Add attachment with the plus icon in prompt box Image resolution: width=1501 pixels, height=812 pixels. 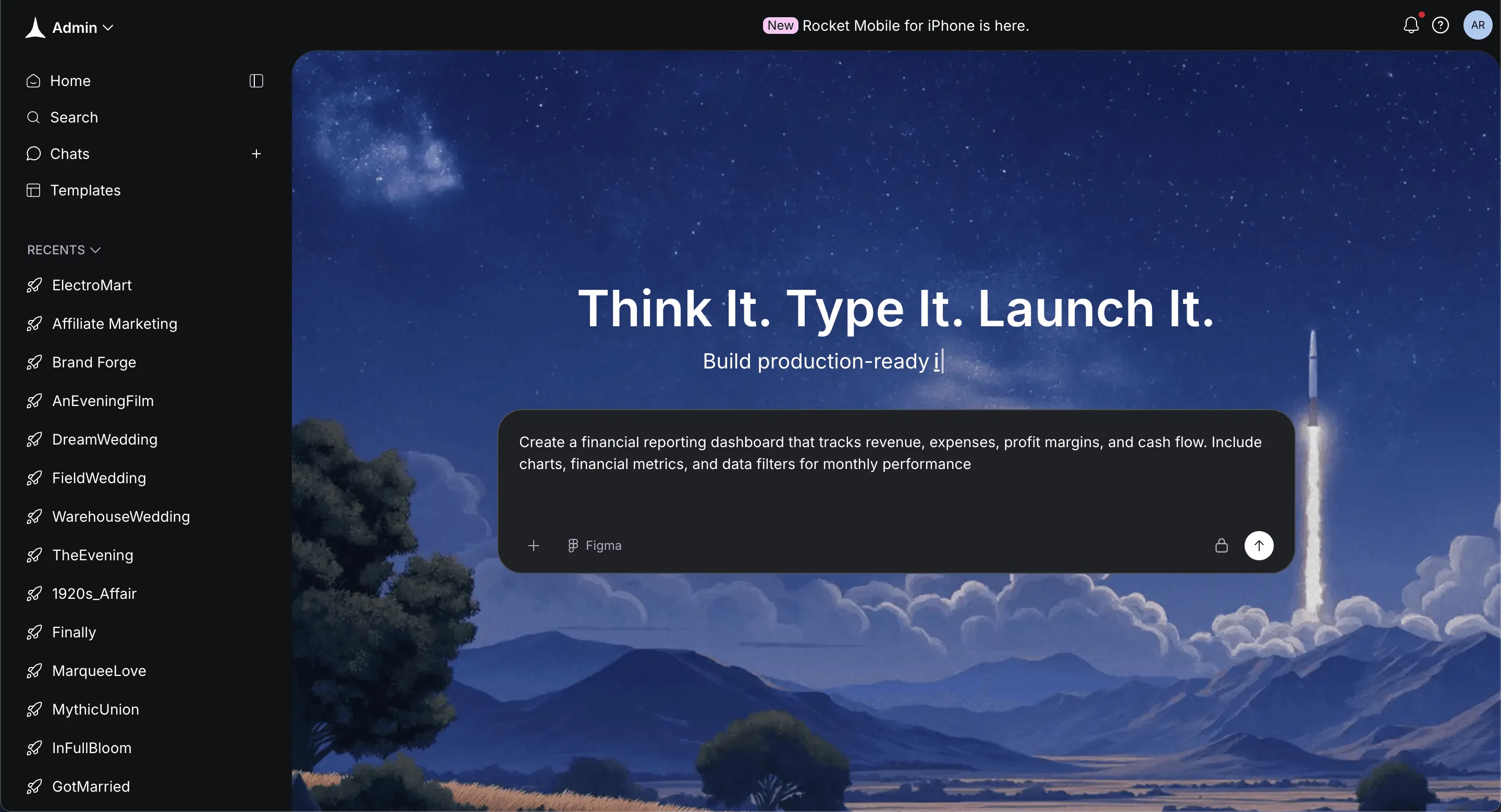point(533,545)
